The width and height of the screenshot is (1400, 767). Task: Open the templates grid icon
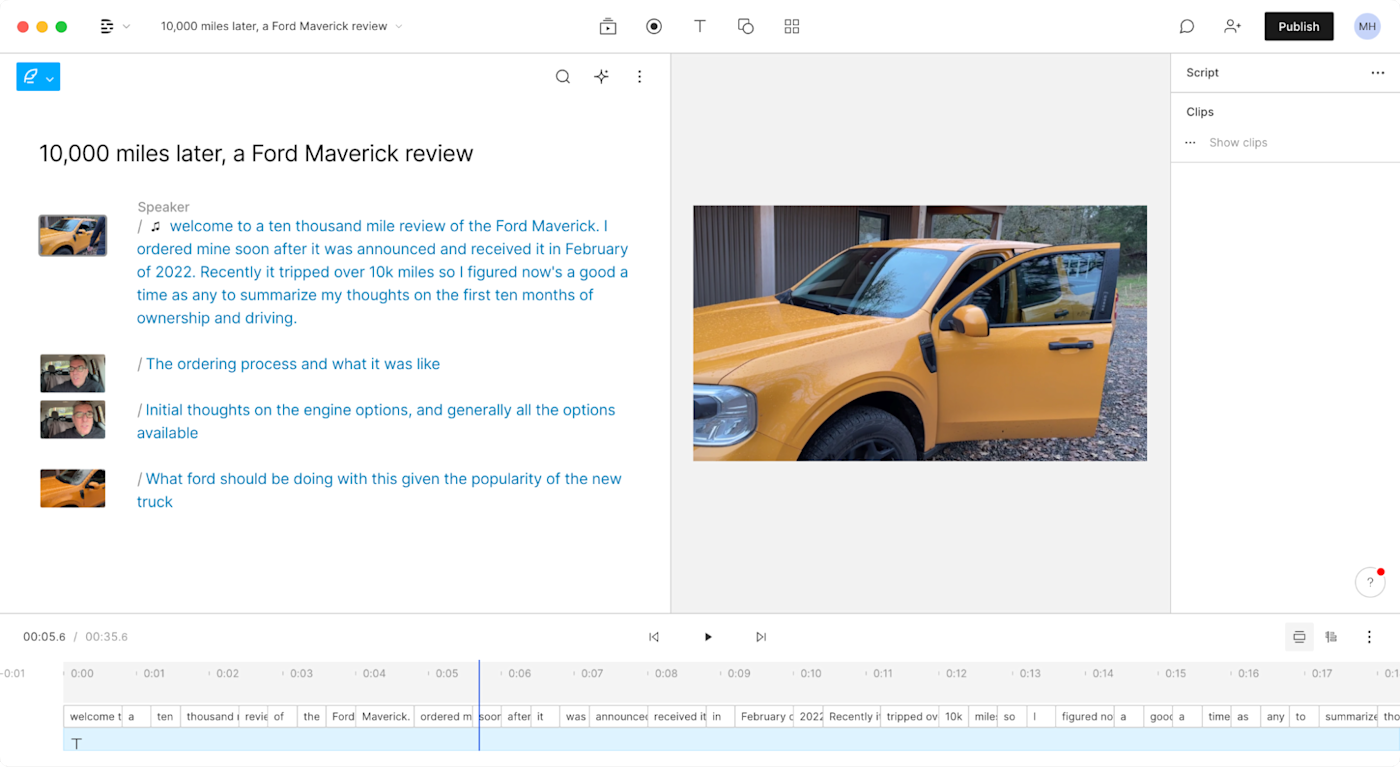pyautogui.click(x=792, y=27)
